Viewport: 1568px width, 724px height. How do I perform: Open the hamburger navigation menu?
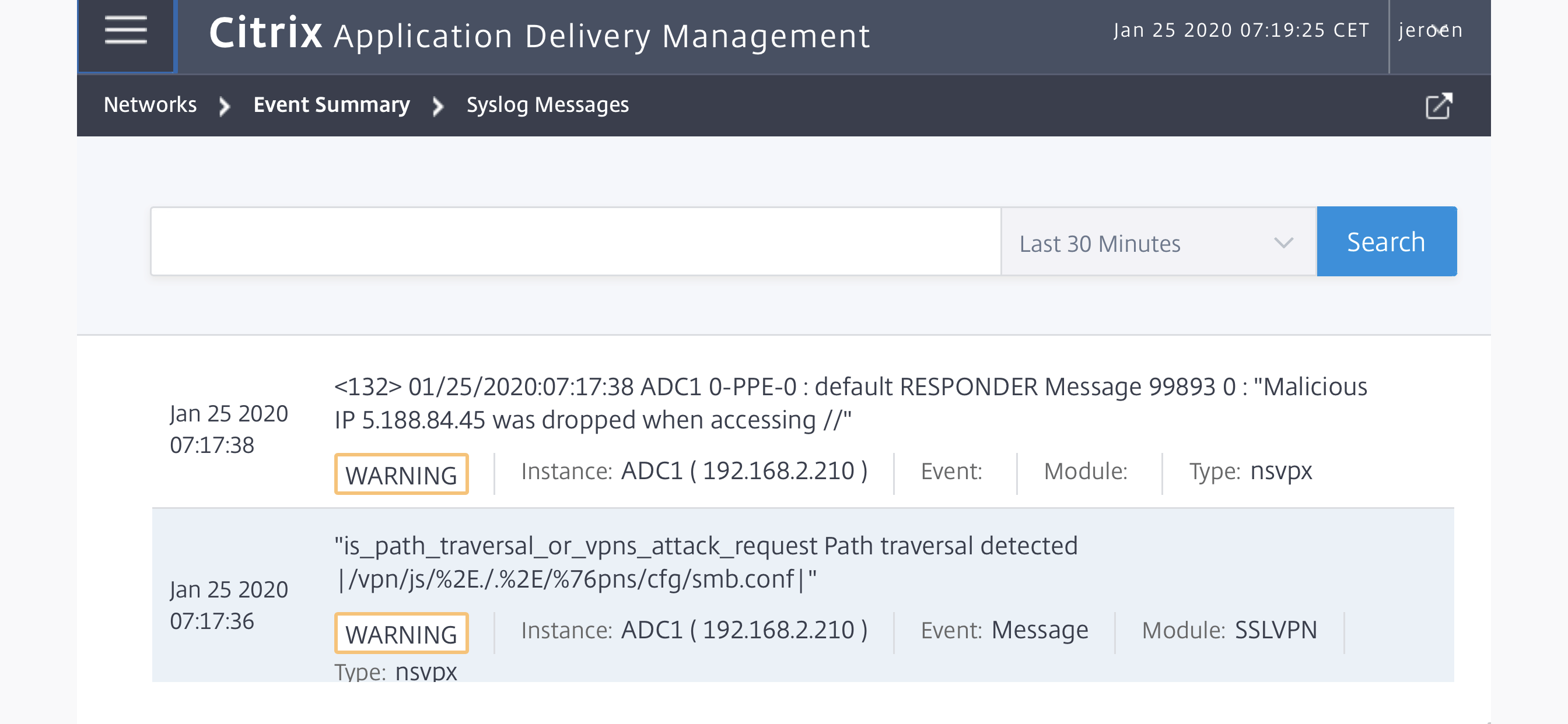pyautogui.click(x=126, y=30)
